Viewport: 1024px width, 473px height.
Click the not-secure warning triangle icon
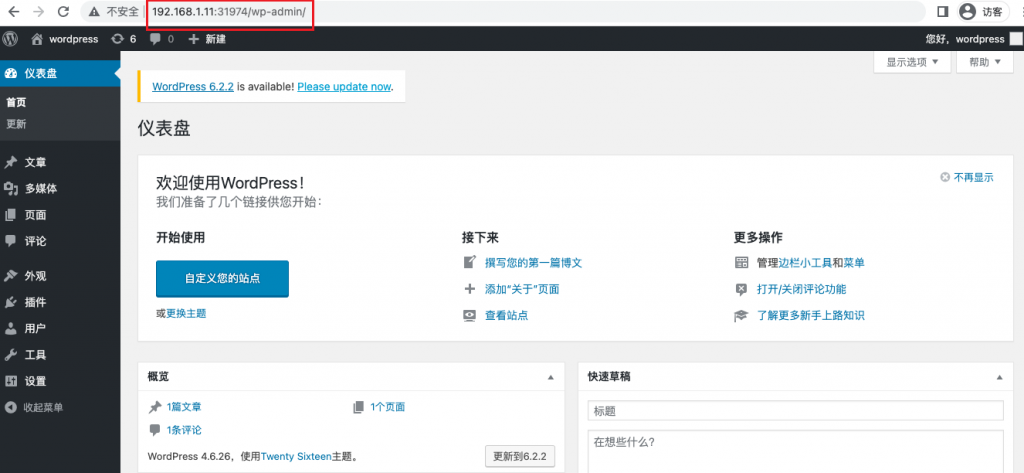coord(95,12)
